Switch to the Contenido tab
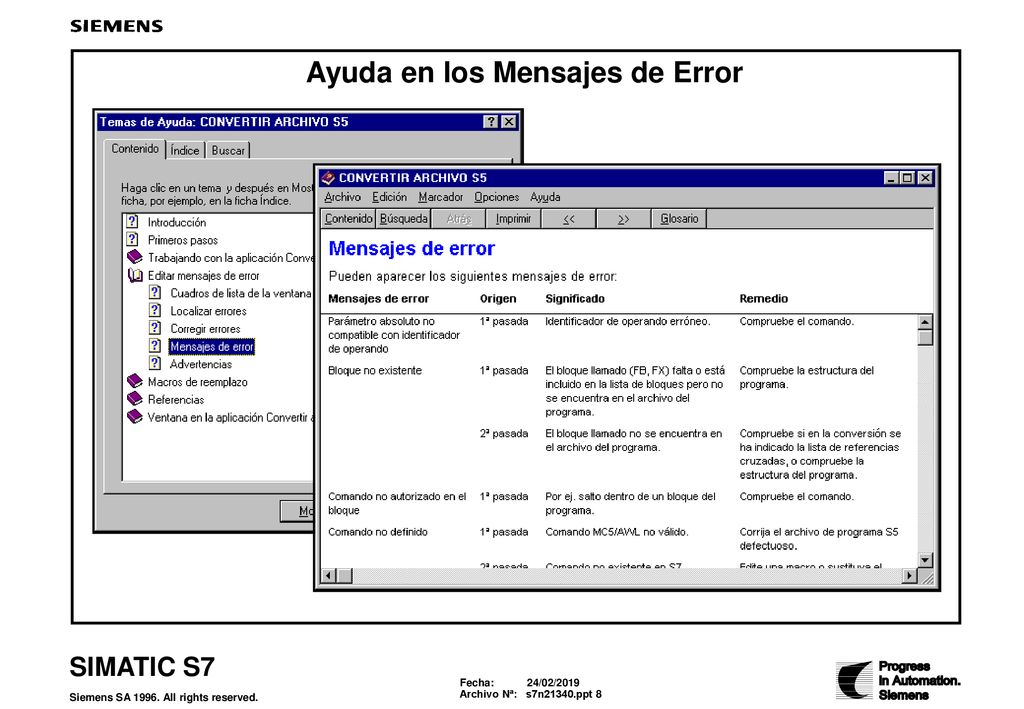Image resolution: width=1024 pixels, height=709 pixels. click(x=135, y=149)
